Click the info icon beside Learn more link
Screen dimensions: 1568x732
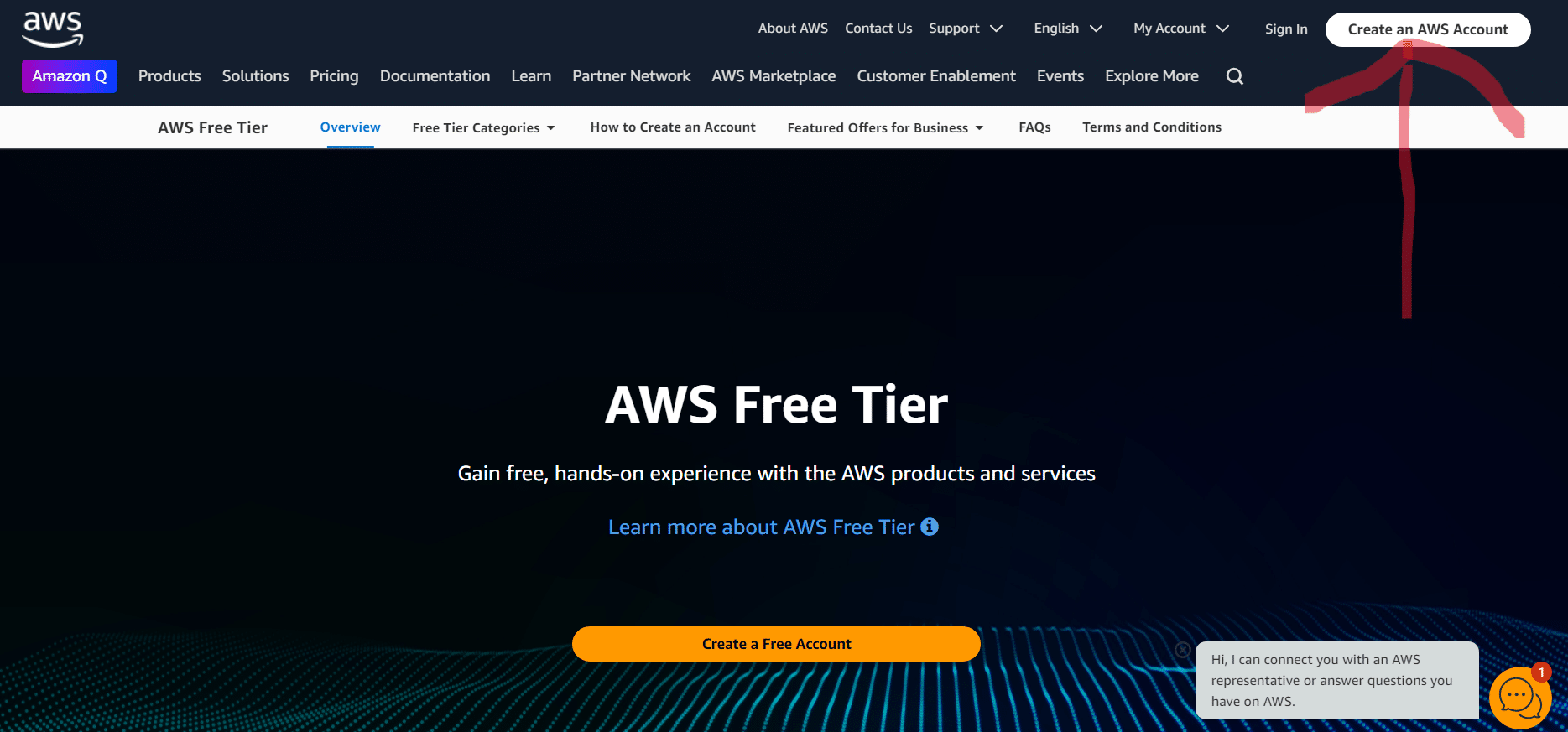(930, 527)
